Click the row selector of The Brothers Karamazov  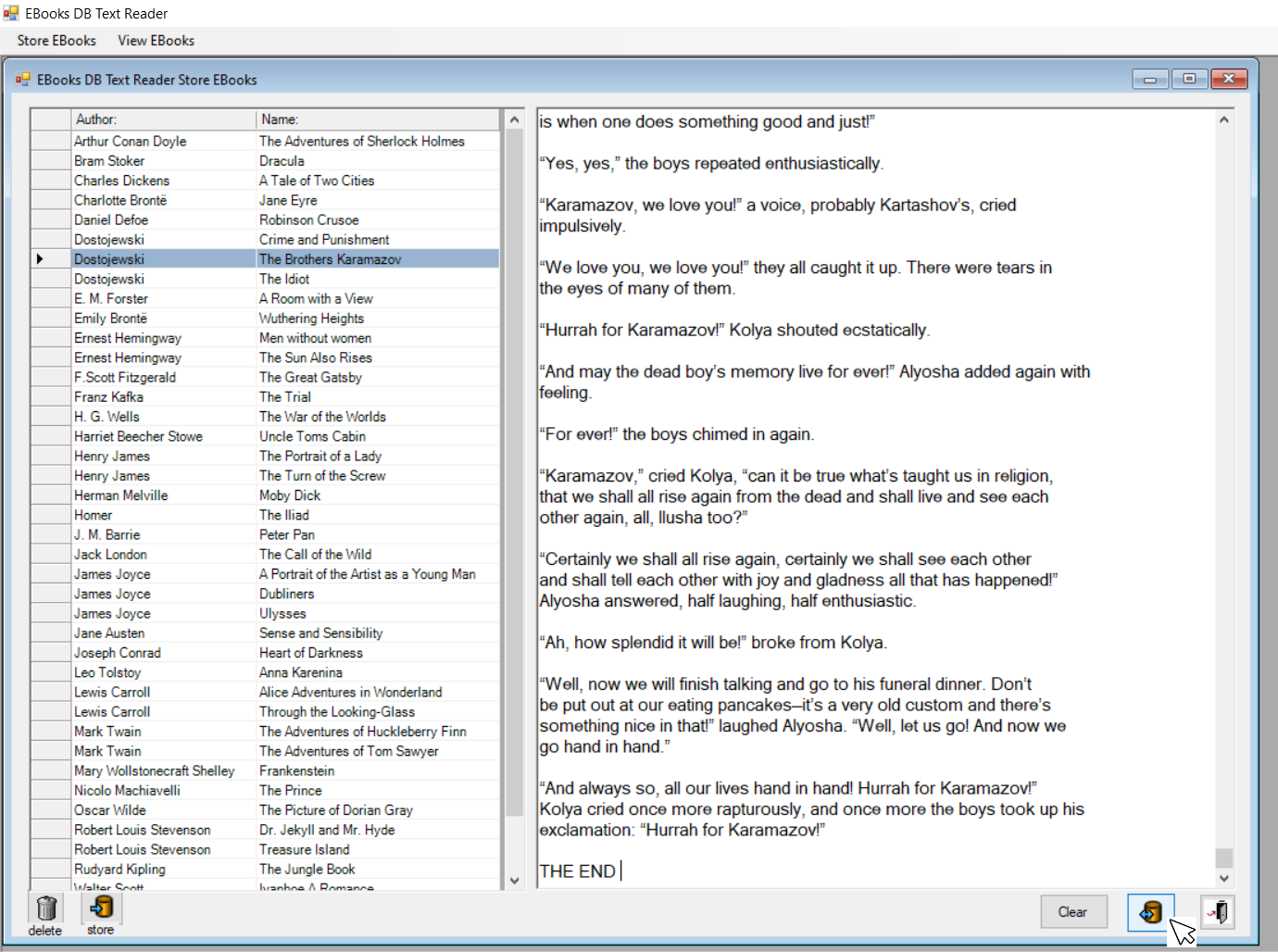(51, 259)
